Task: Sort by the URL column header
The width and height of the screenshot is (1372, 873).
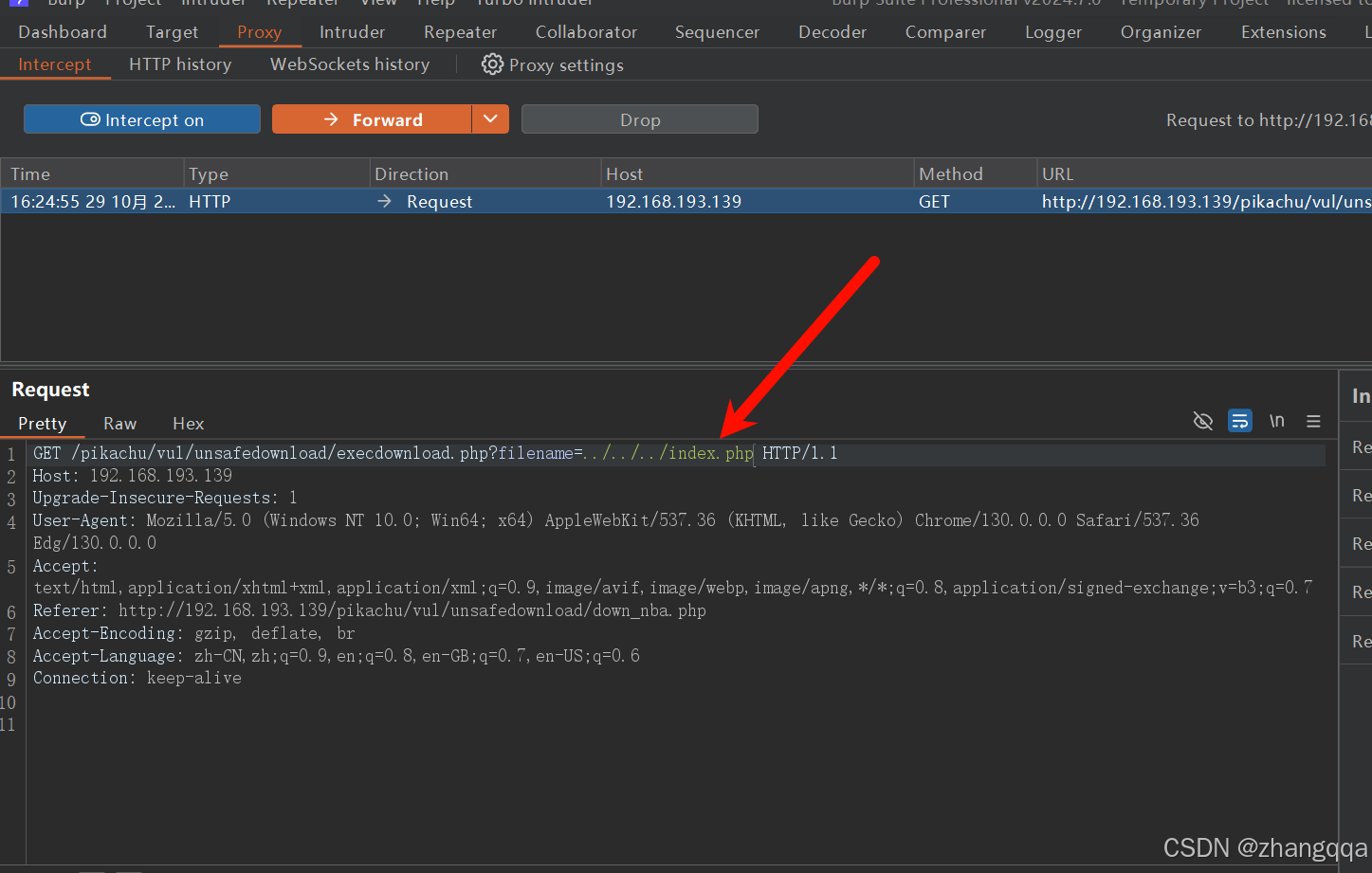Action: coord(1205,174)
